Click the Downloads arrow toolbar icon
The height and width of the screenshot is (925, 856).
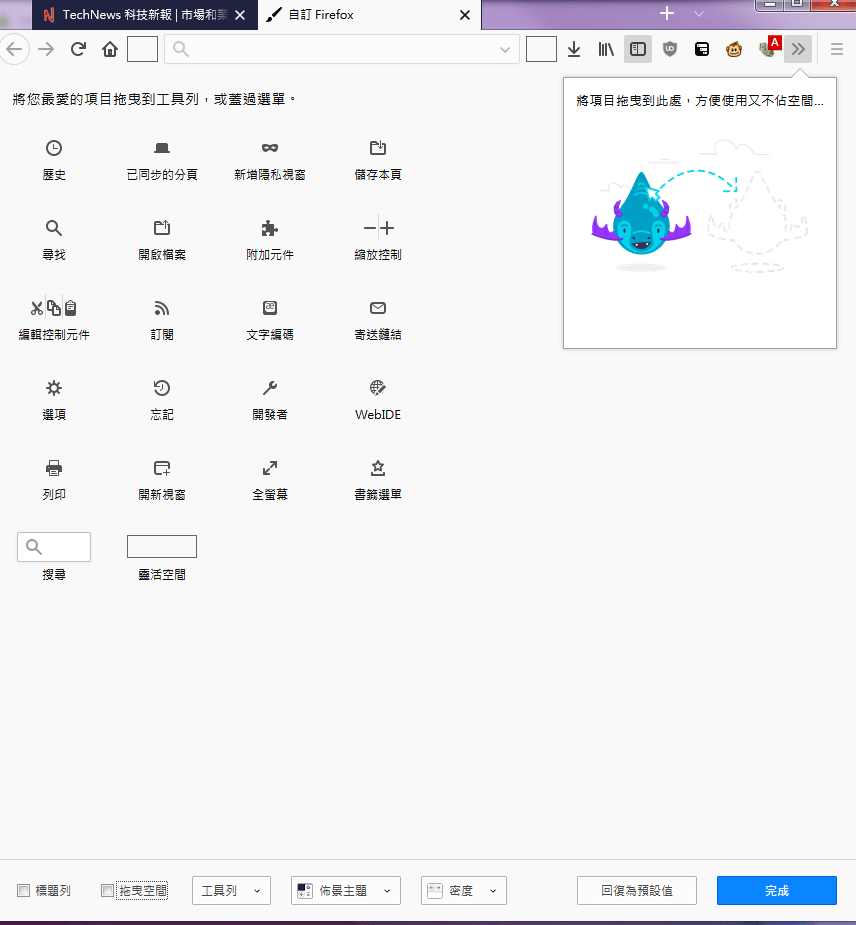tap(574, 50)
